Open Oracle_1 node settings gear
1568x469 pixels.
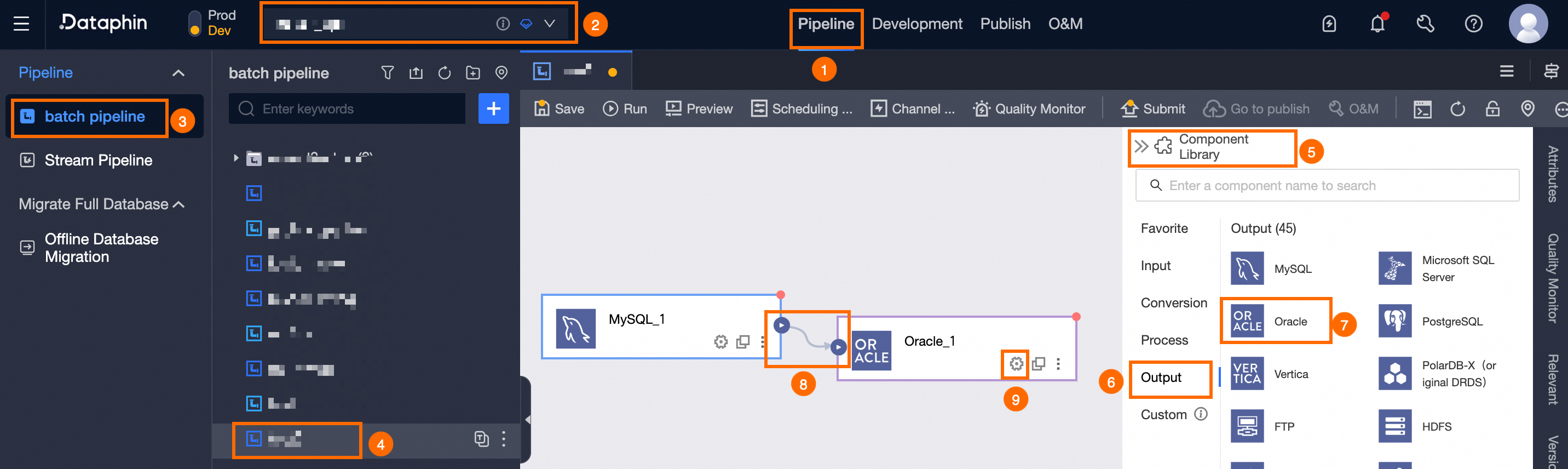[x=1016, y=364]
